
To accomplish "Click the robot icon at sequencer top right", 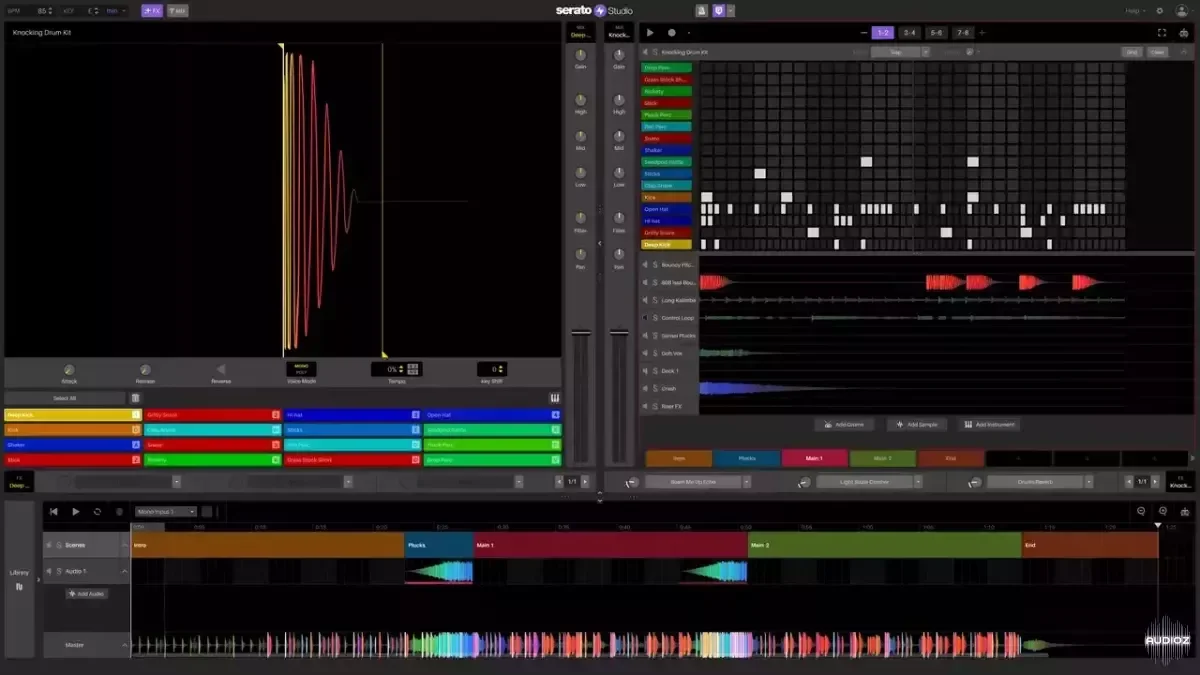I will [1182, 32].
